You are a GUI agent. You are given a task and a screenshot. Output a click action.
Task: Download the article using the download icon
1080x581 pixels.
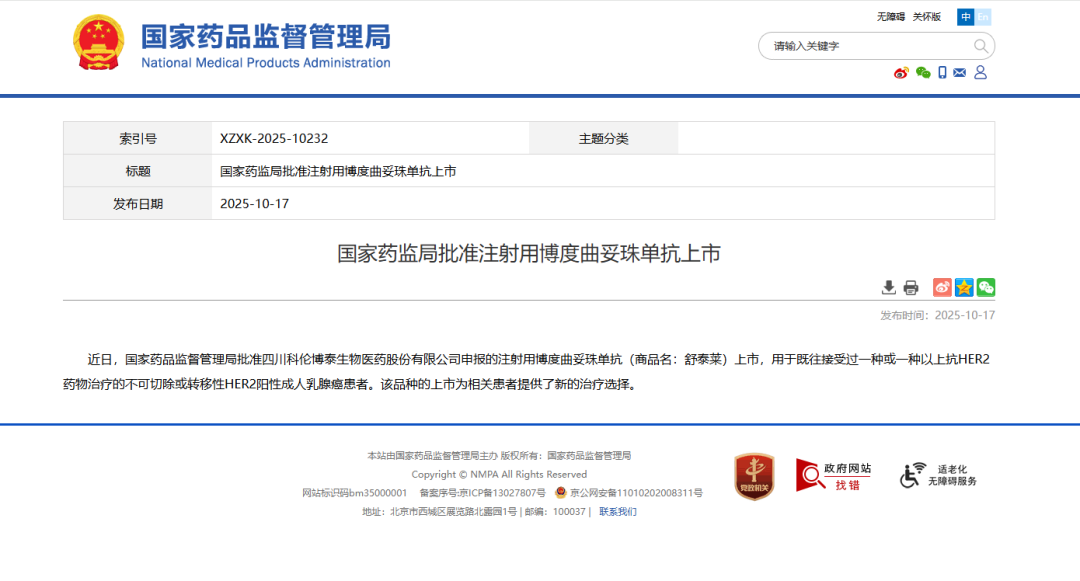pyautogui.click(x=888, y=288)
